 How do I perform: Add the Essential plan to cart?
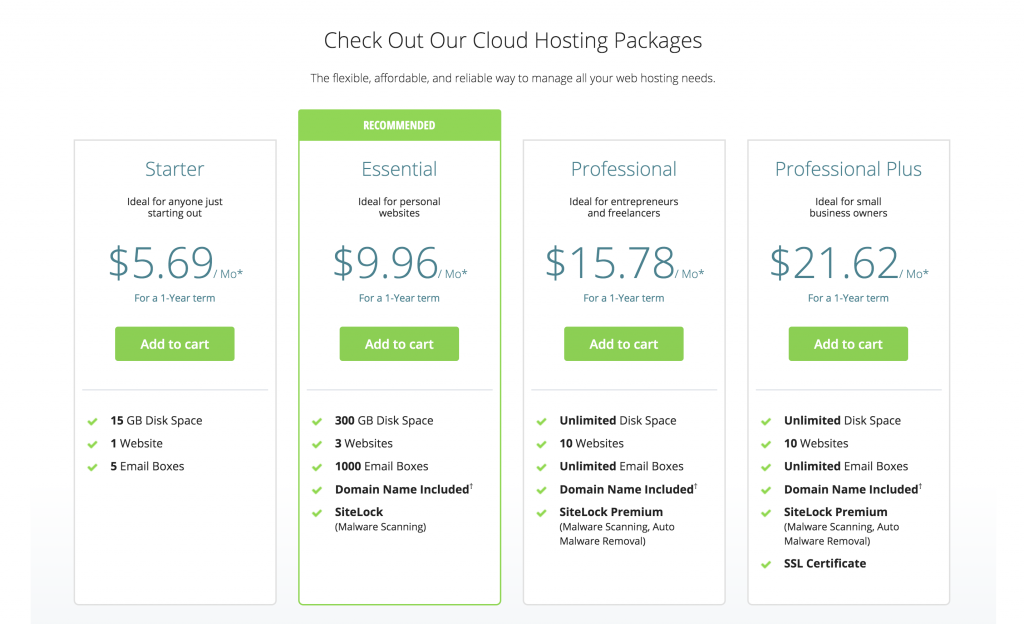pyautogui.click(x=399, y=344)
